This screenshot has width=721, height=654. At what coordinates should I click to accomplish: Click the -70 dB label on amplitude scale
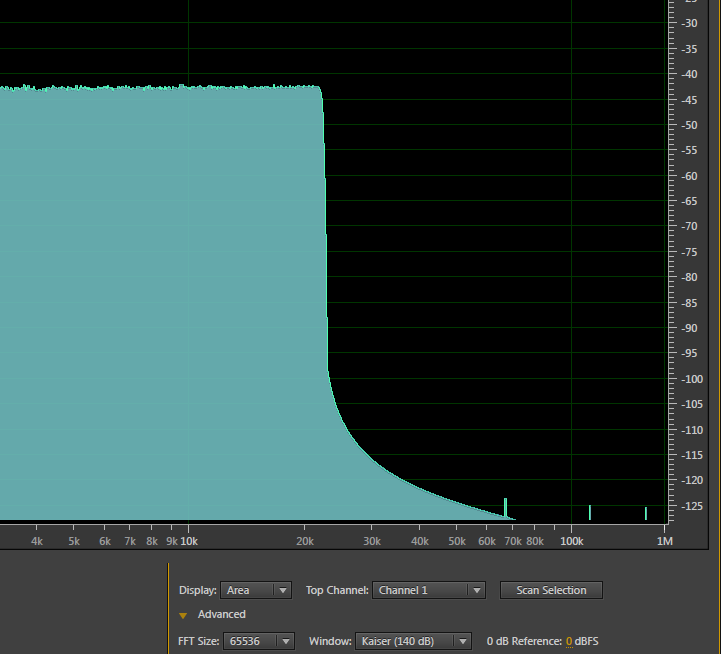pos(690,227)
